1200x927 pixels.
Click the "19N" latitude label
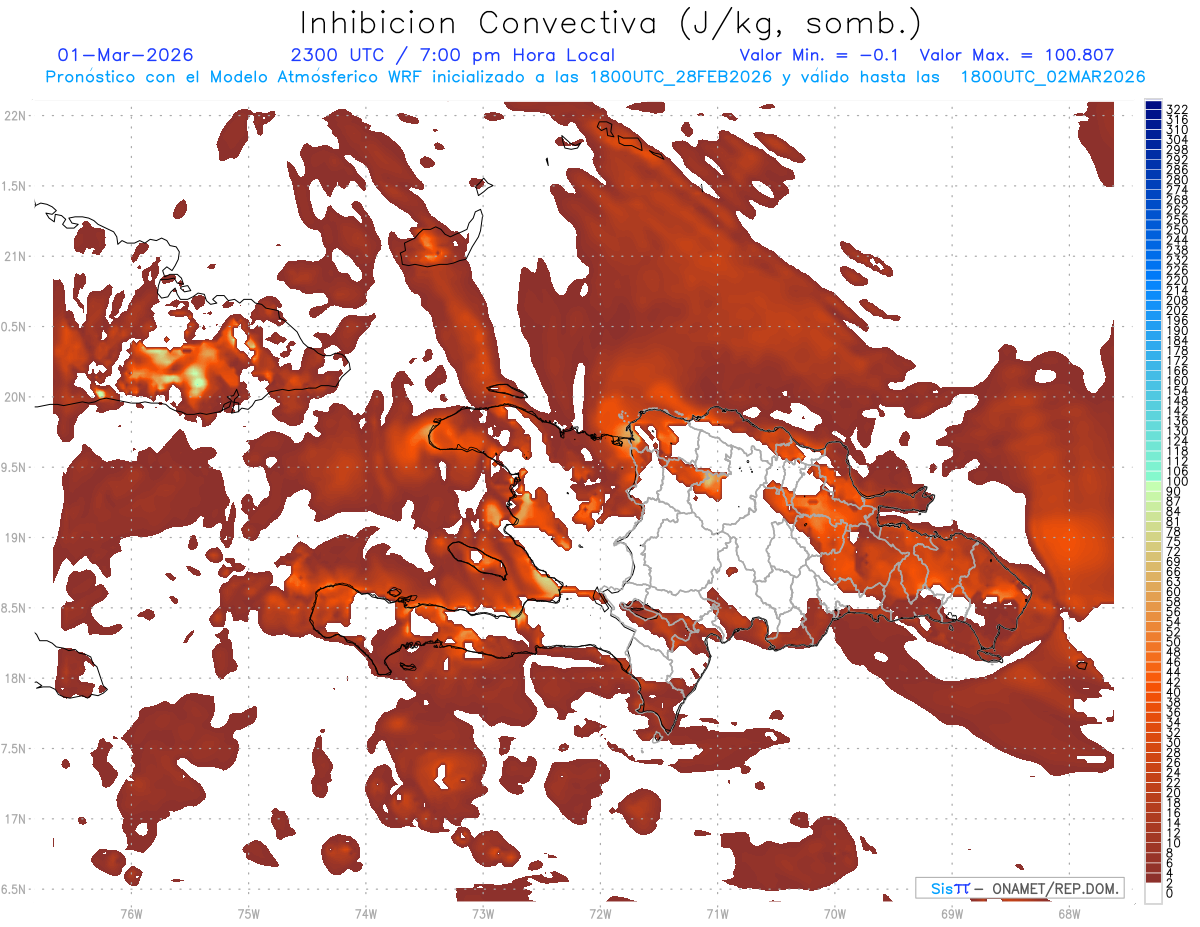tap(15, 538)
